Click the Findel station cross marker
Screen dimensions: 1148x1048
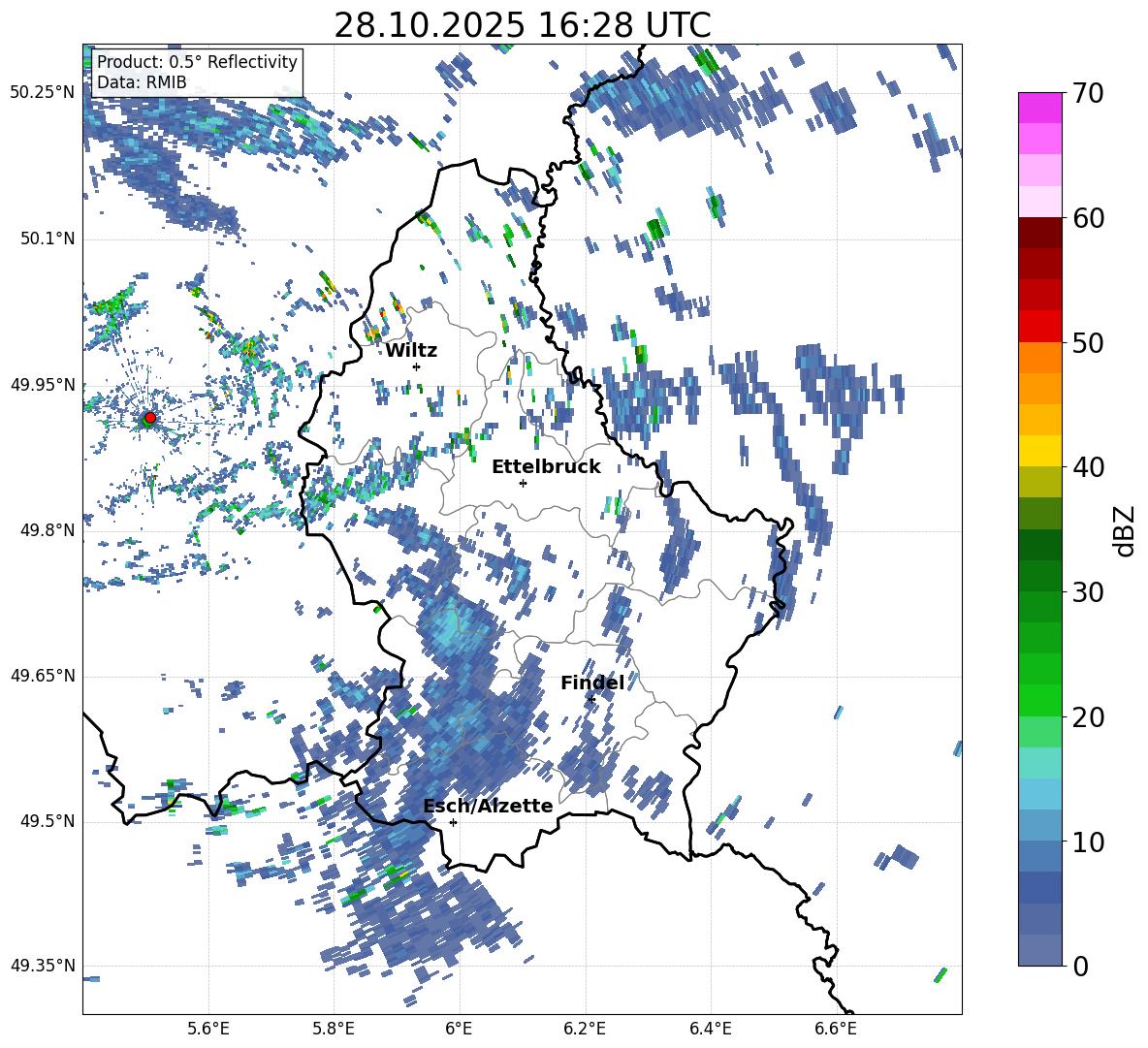[591, 700]
